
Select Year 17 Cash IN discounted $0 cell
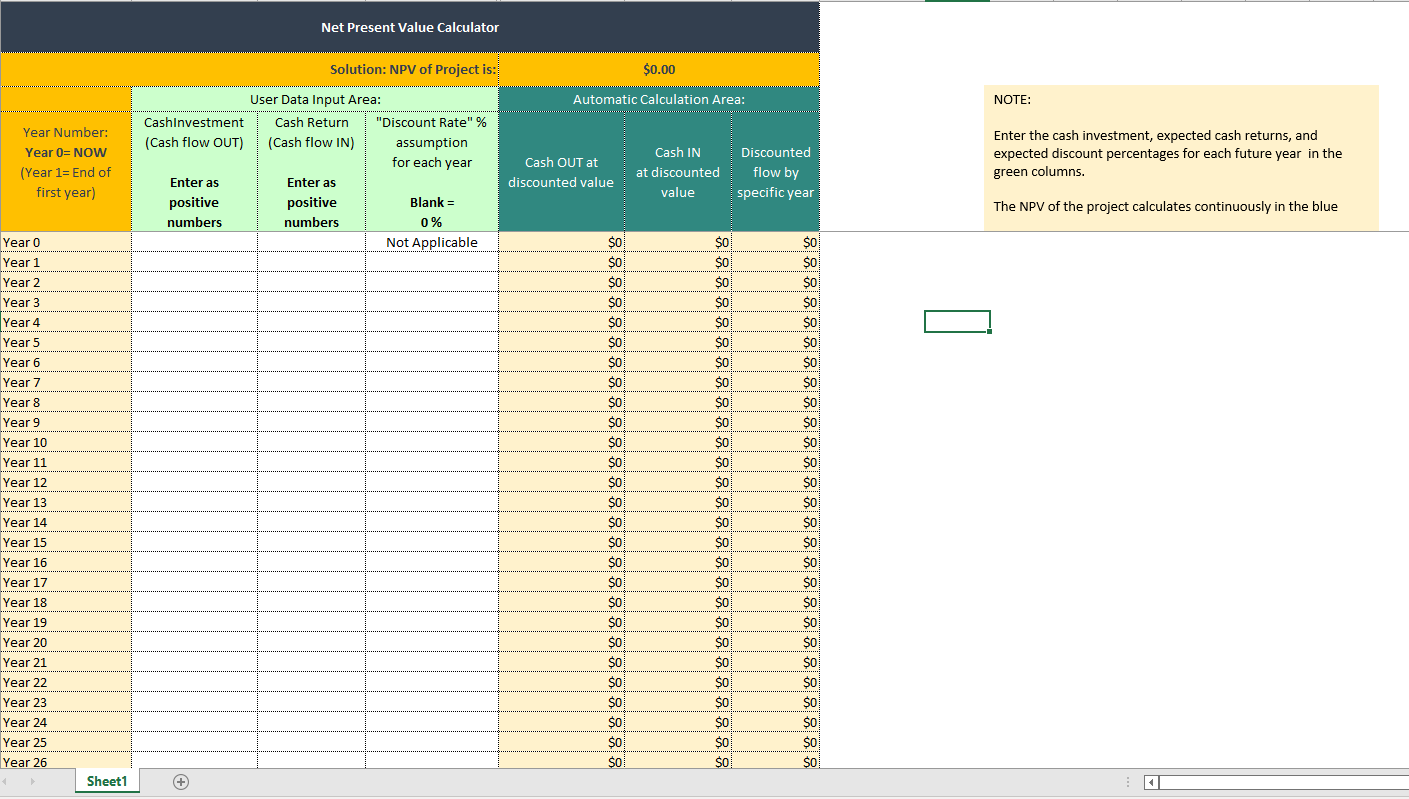[x=678, y=582]
